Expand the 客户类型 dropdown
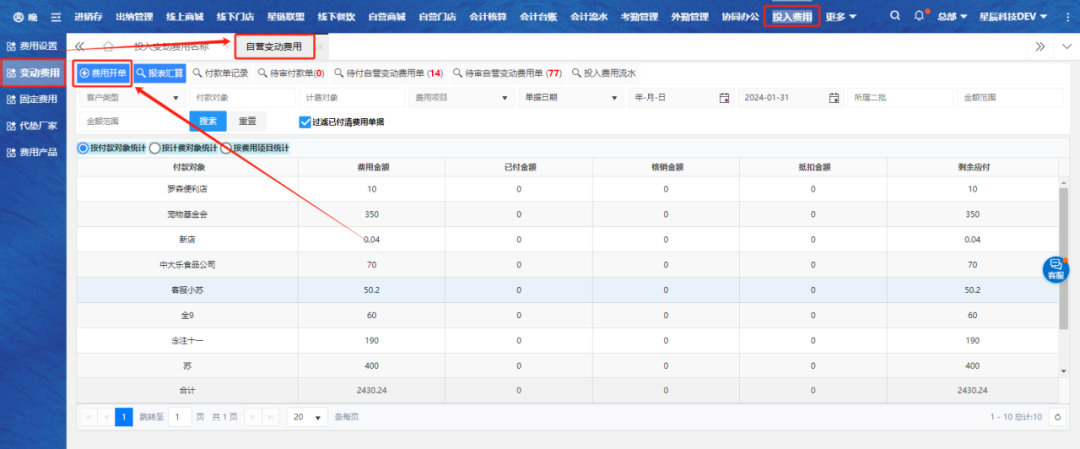The width and height of the screenshot is (1080, 449). [x=176, y=98]
